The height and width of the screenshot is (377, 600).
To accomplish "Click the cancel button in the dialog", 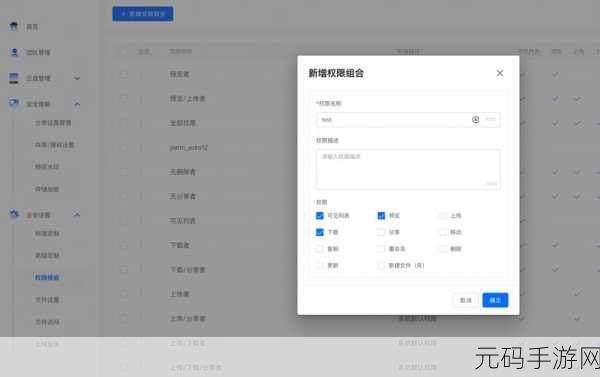I will (466, 300).
